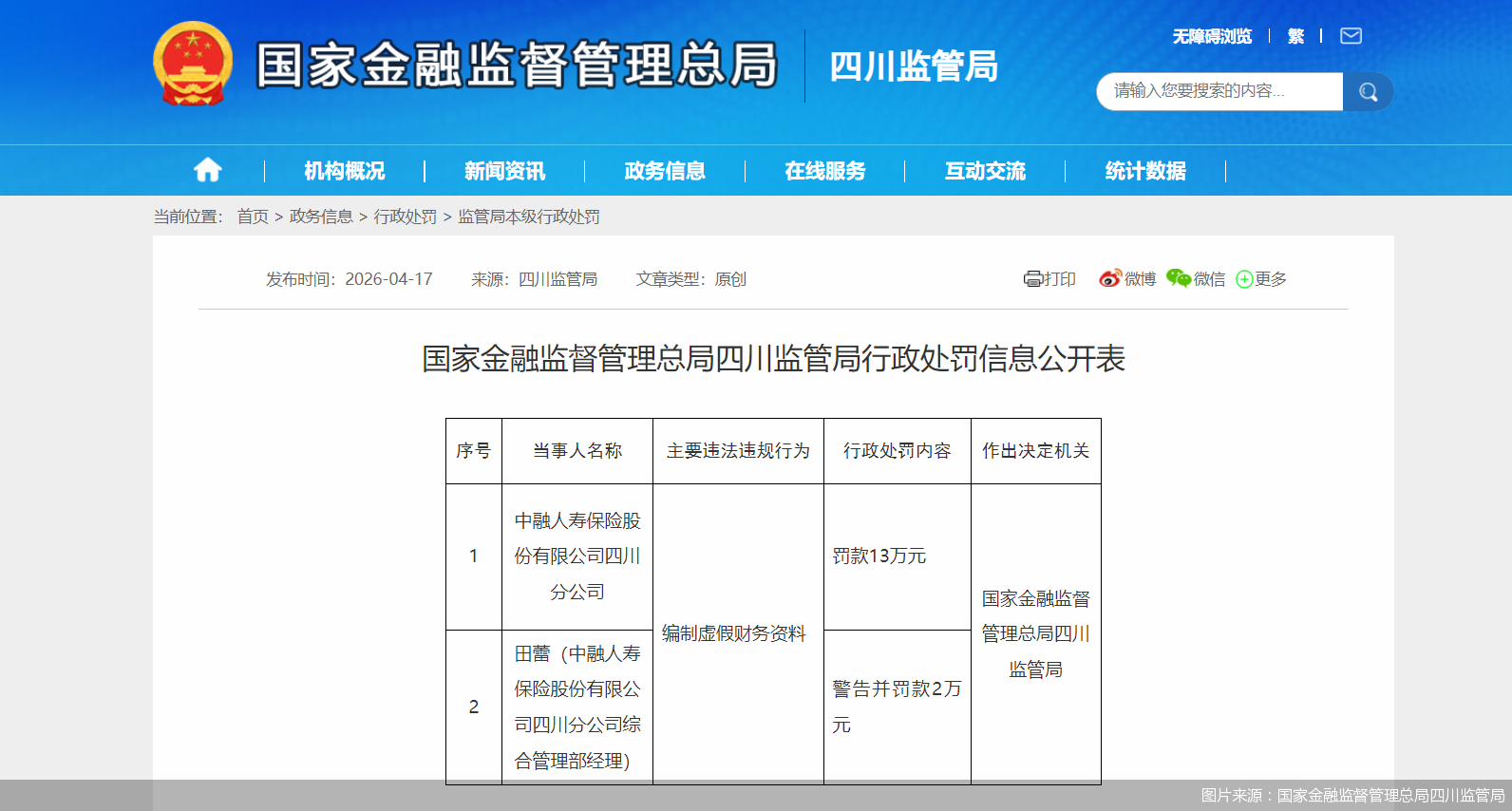The width and height of the screenshot is (1512, 811).
Task: Open the 互动交流 menu
Action: 985,171
